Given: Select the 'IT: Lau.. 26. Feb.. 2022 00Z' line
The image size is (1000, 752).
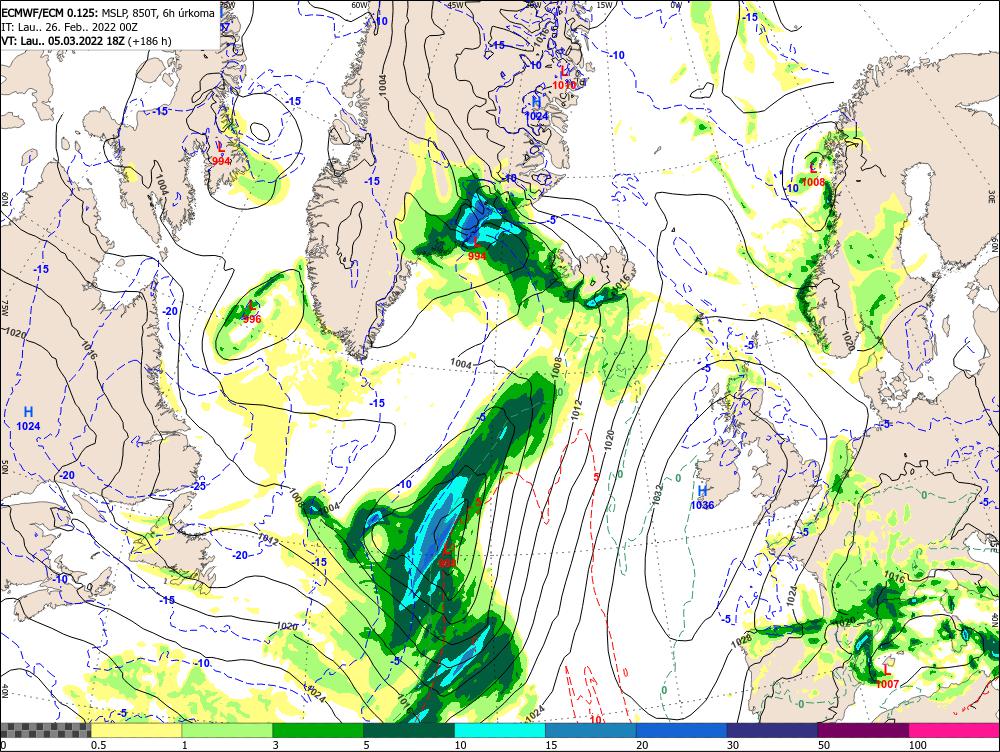Looking at the screenshot, I should (70, 27).
